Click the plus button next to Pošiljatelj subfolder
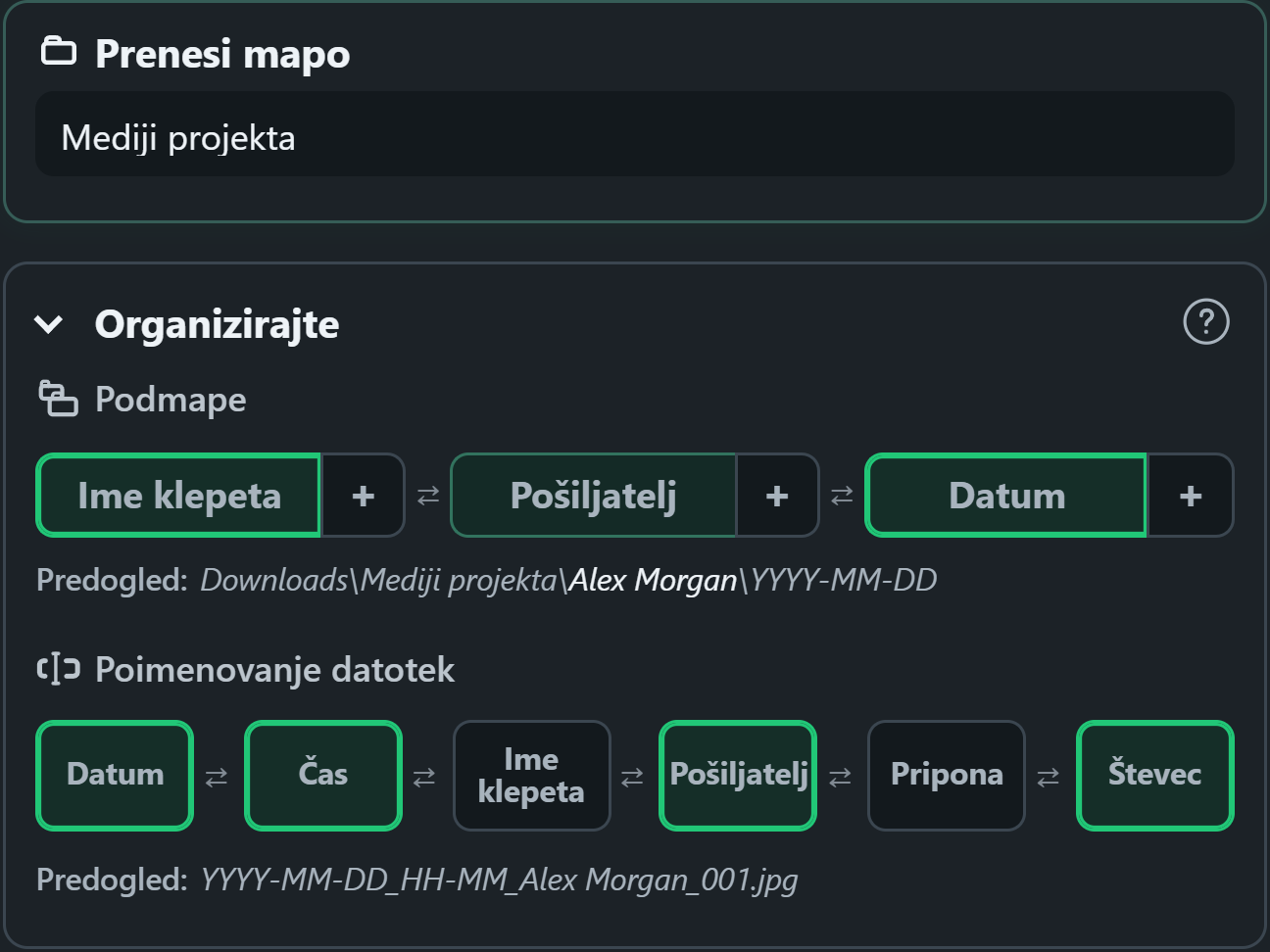1270x952 pixels. pyautogui.click(x=777, y=496)
